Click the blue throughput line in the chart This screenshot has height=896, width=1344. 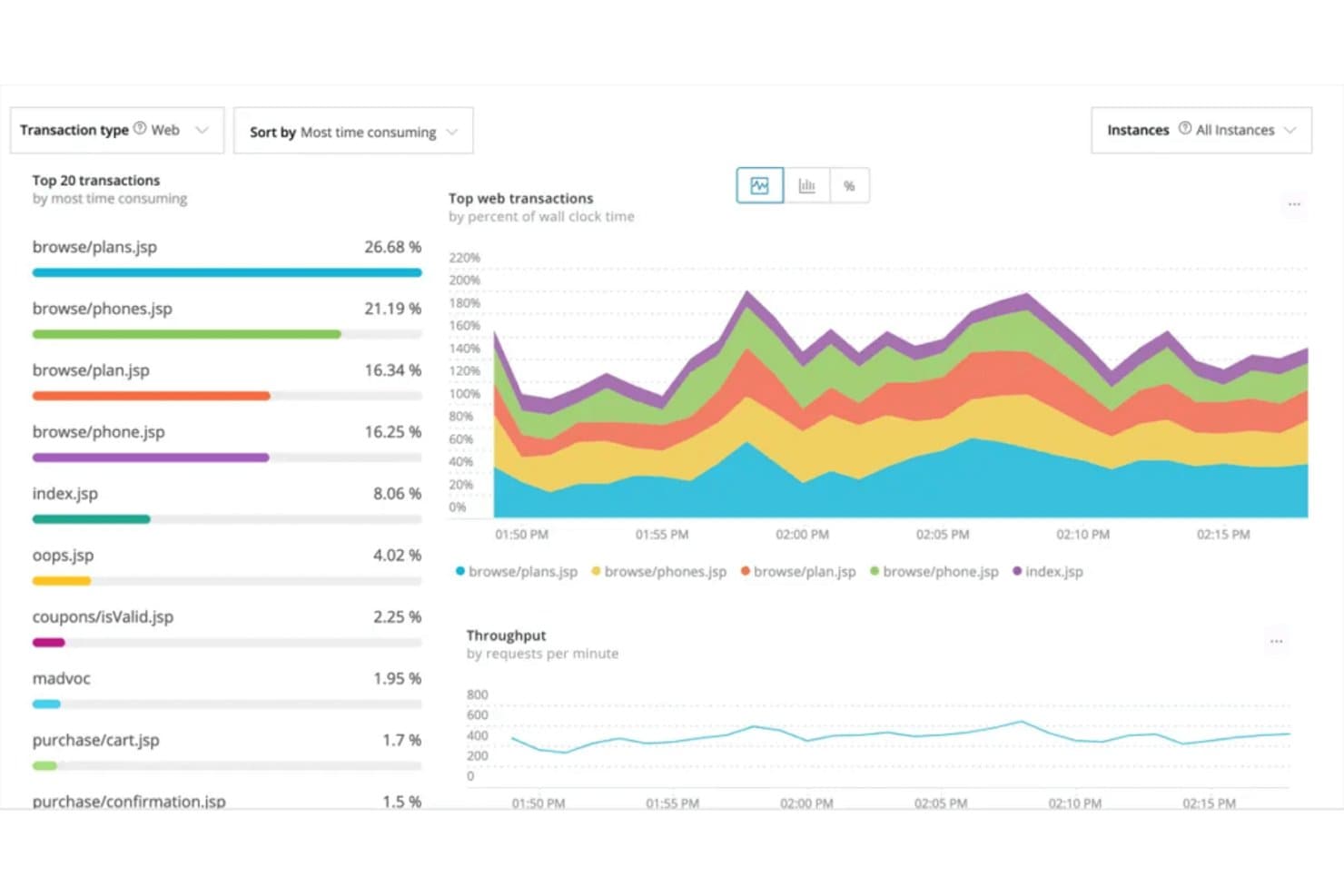899,734
